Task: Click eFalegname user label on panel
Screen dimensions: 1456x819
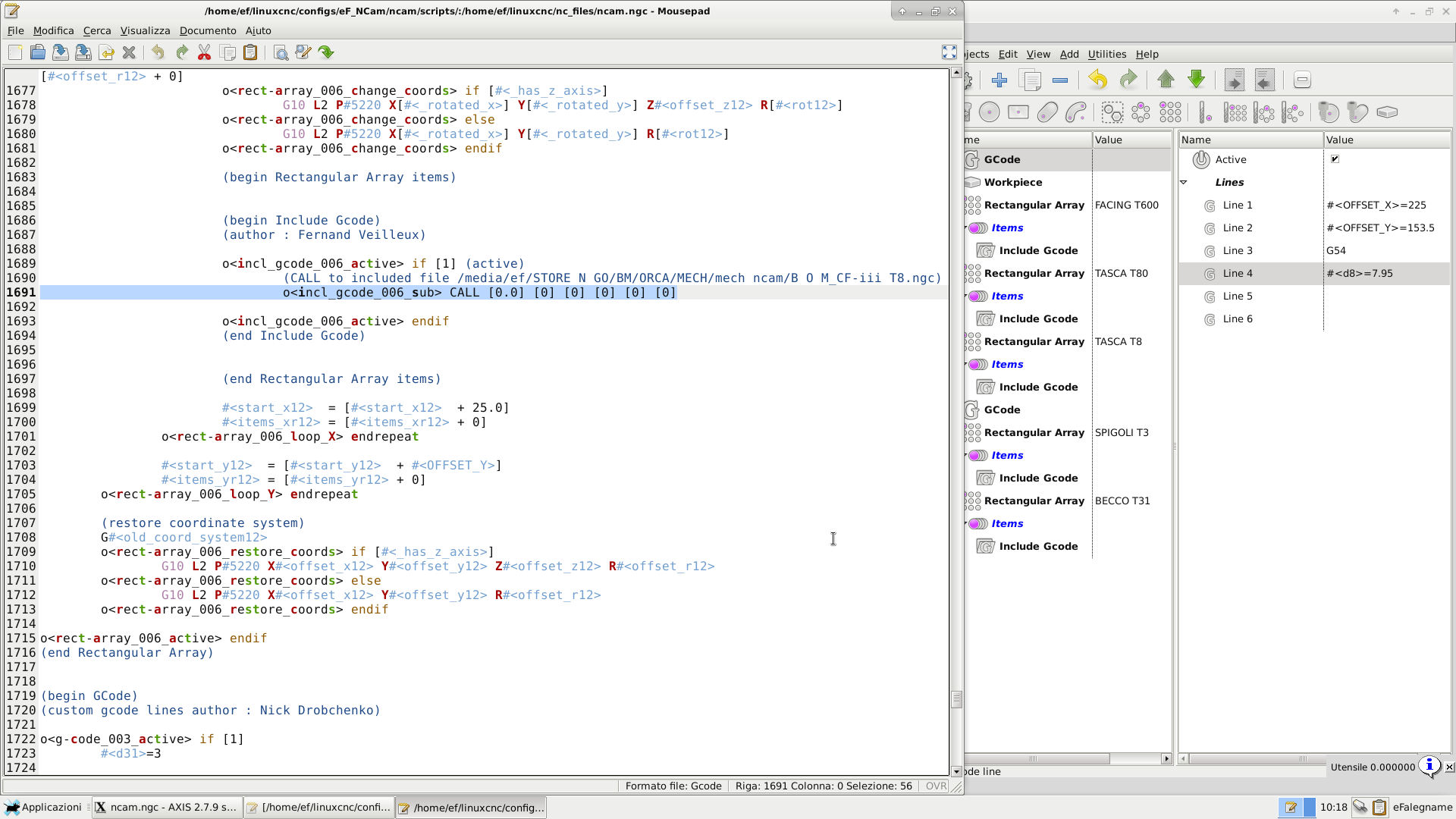Action: click(x=1423, y=807)
